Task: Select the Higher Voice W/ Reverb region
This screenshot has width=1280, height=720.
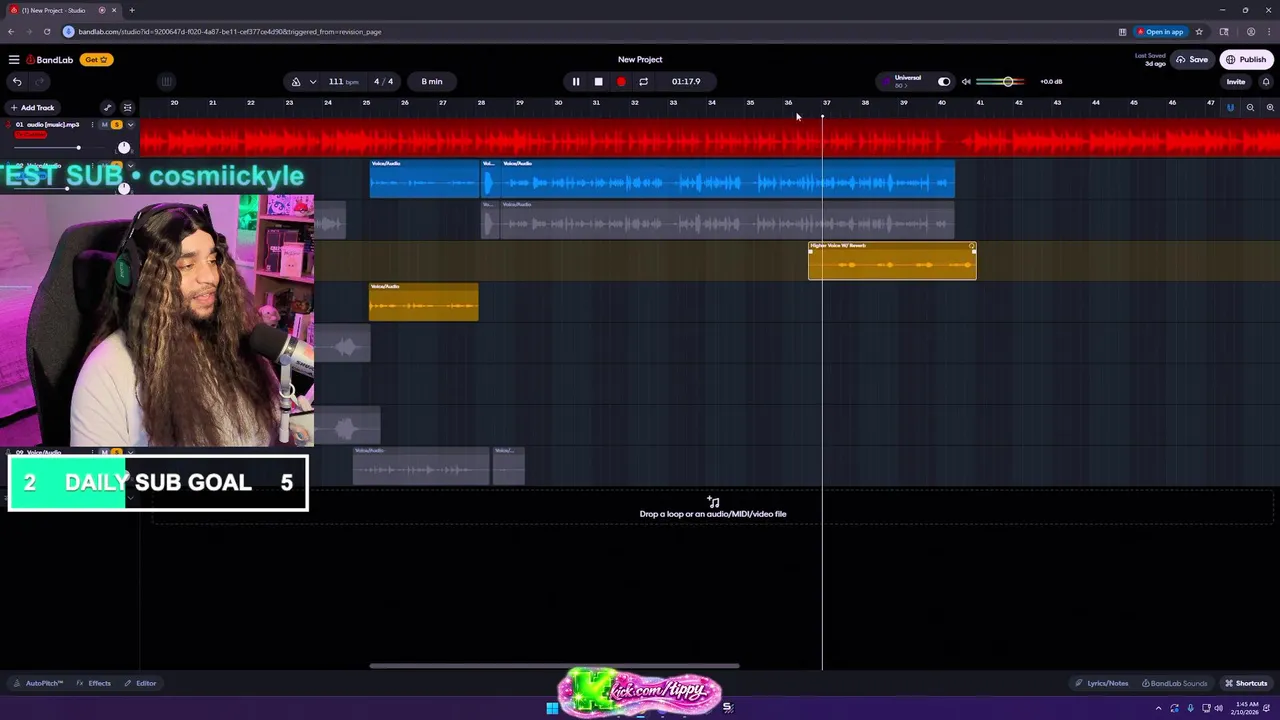Action: pos(892,261)
